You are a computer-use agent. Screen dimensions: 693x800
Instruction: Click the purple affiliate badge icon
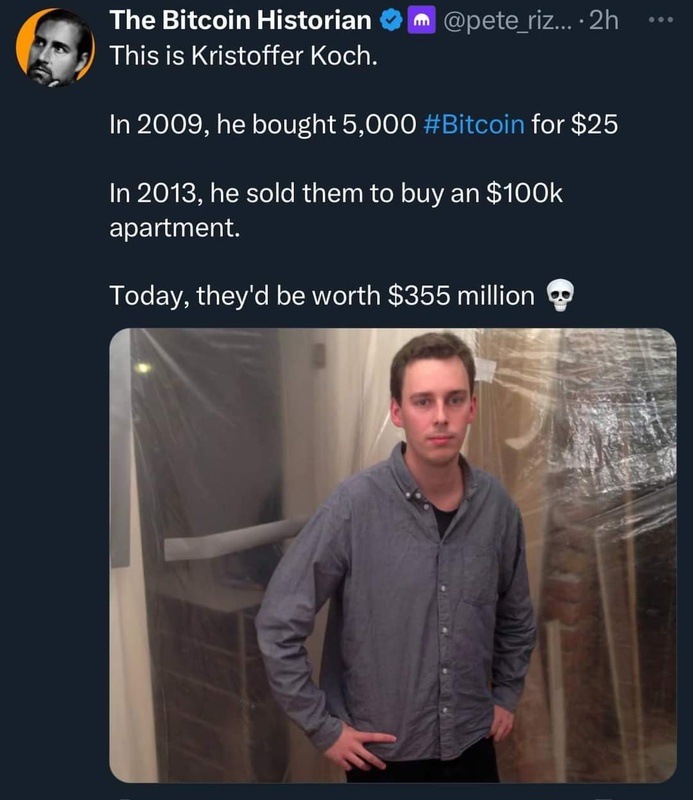421,20
